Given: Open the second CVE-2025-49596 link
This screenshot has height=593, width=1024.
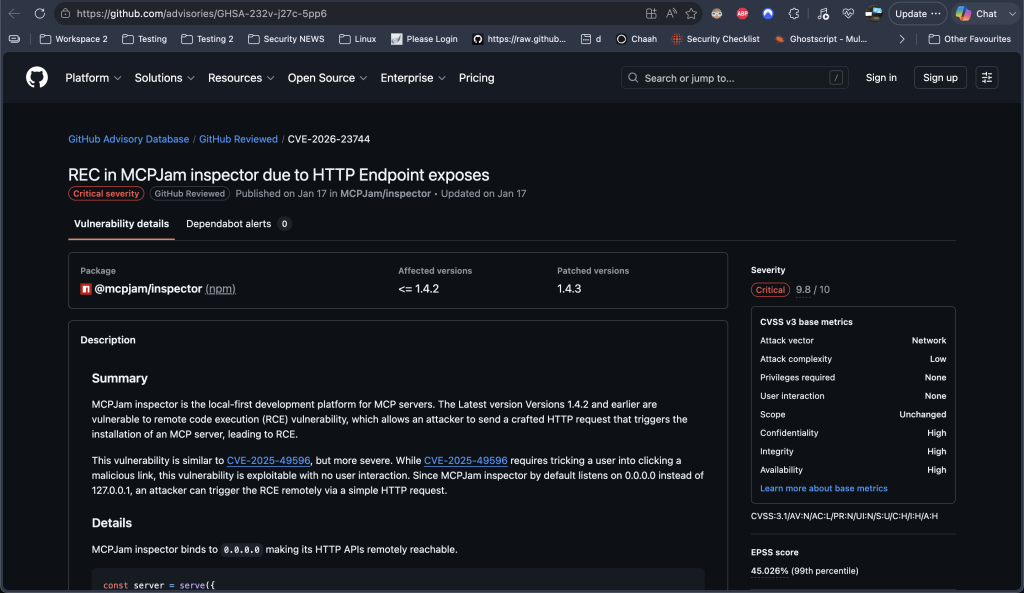Looking at the screenshot, I should click(466, 460).
